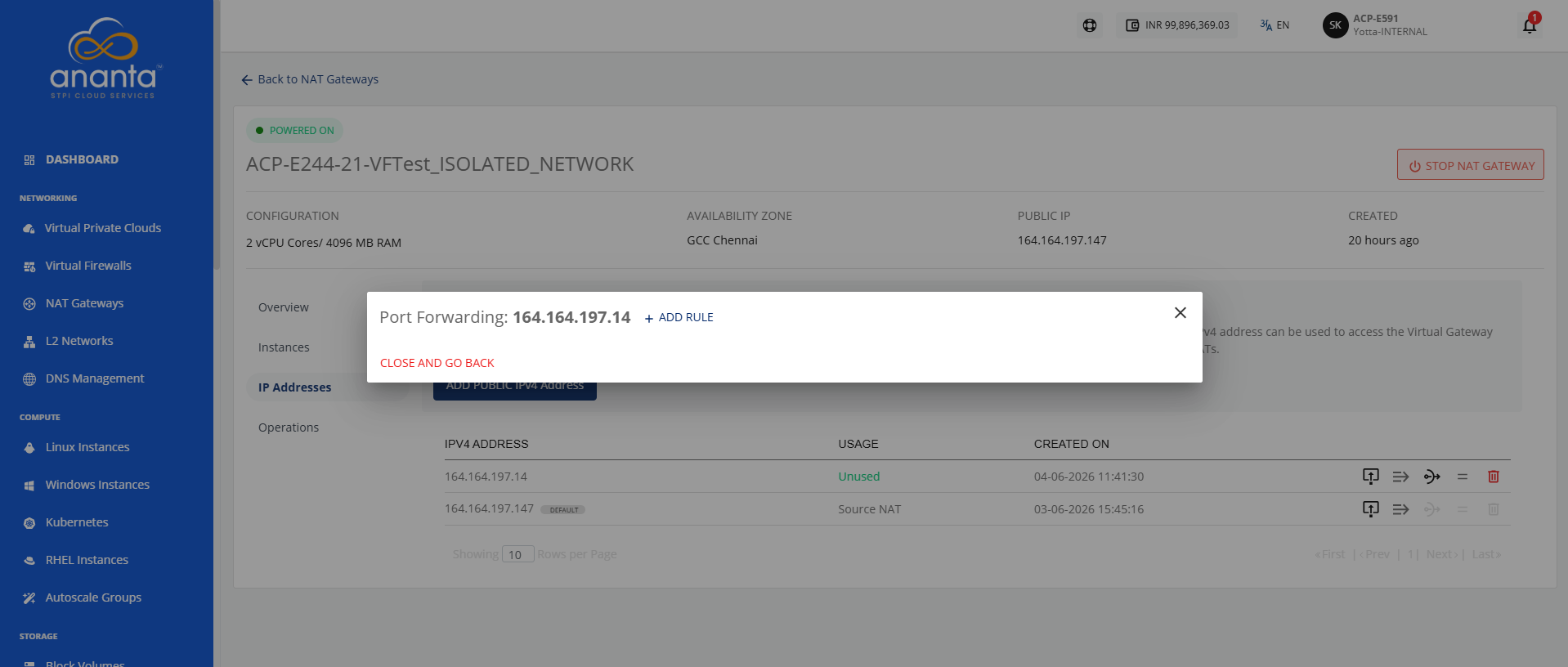Screen dimensions: 1568x667
Task: Switch to the Overview tab
Action: (x=284, y=307)
